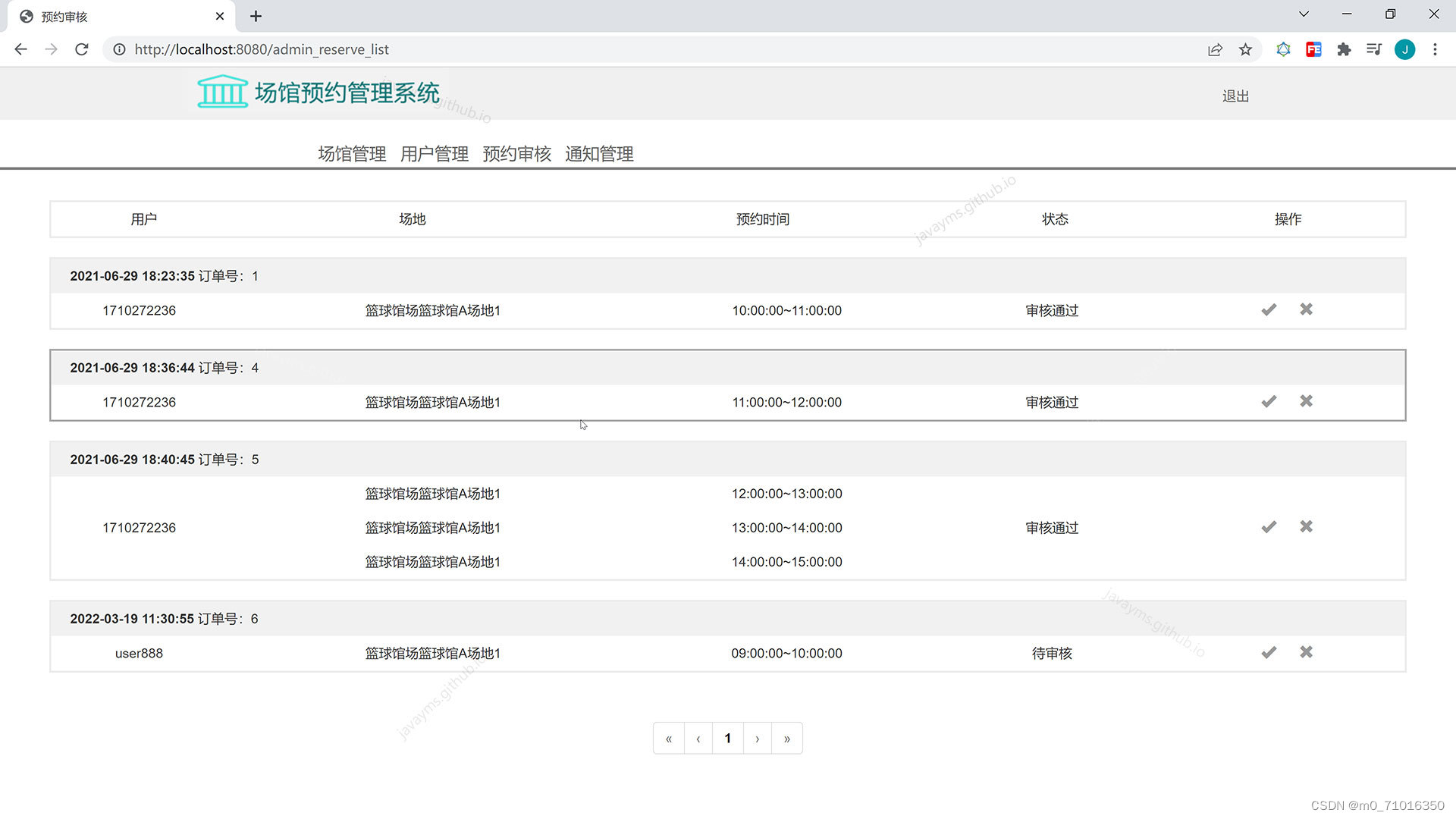Click 审核通过 status in order 4
The width and height of the screenshot is (1456, 819).
(1052, 402)
